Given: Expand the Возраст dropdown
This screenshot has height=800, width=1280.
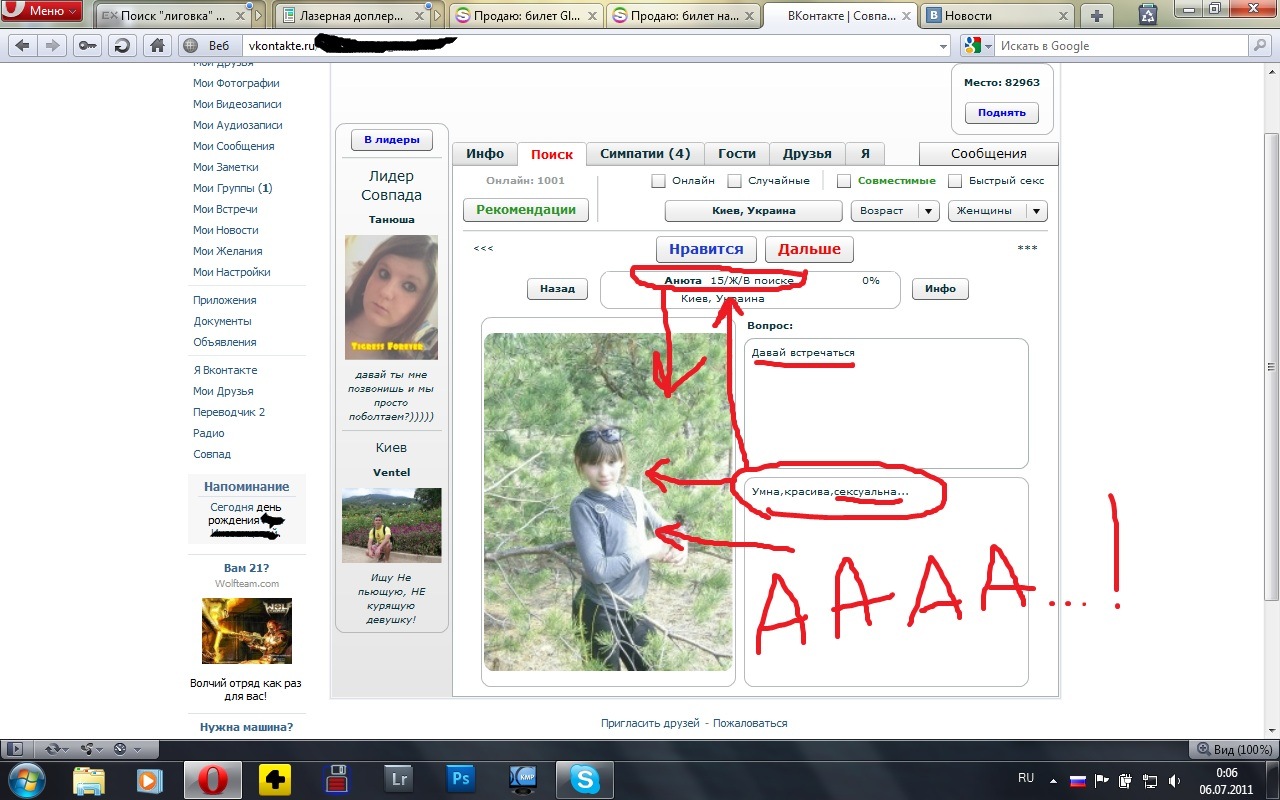Looking at the screenshot, I should (894, 211).
